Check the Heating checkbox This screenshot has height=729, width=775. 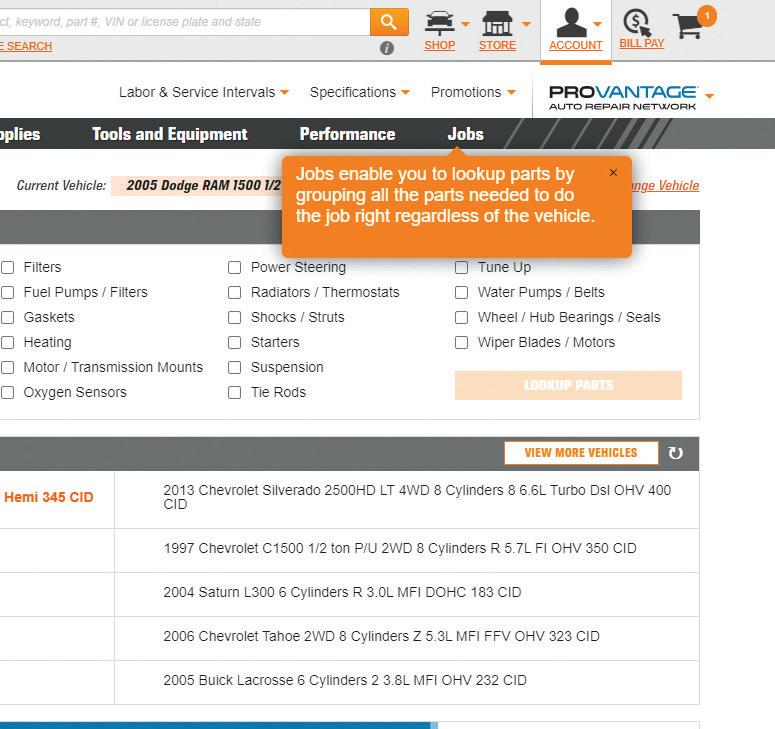[x=7, y=343]
